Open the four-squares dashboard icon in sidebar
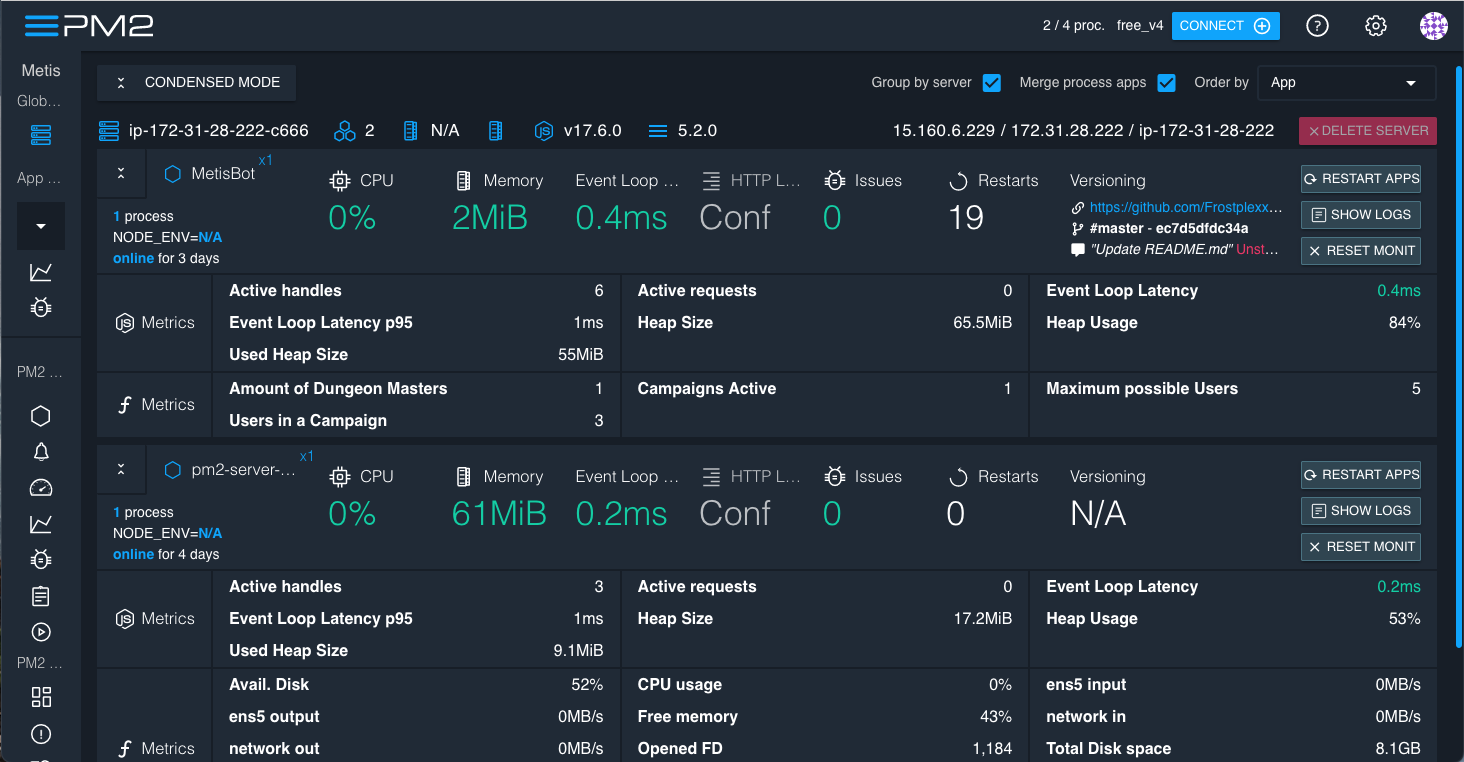 point(41,697)
